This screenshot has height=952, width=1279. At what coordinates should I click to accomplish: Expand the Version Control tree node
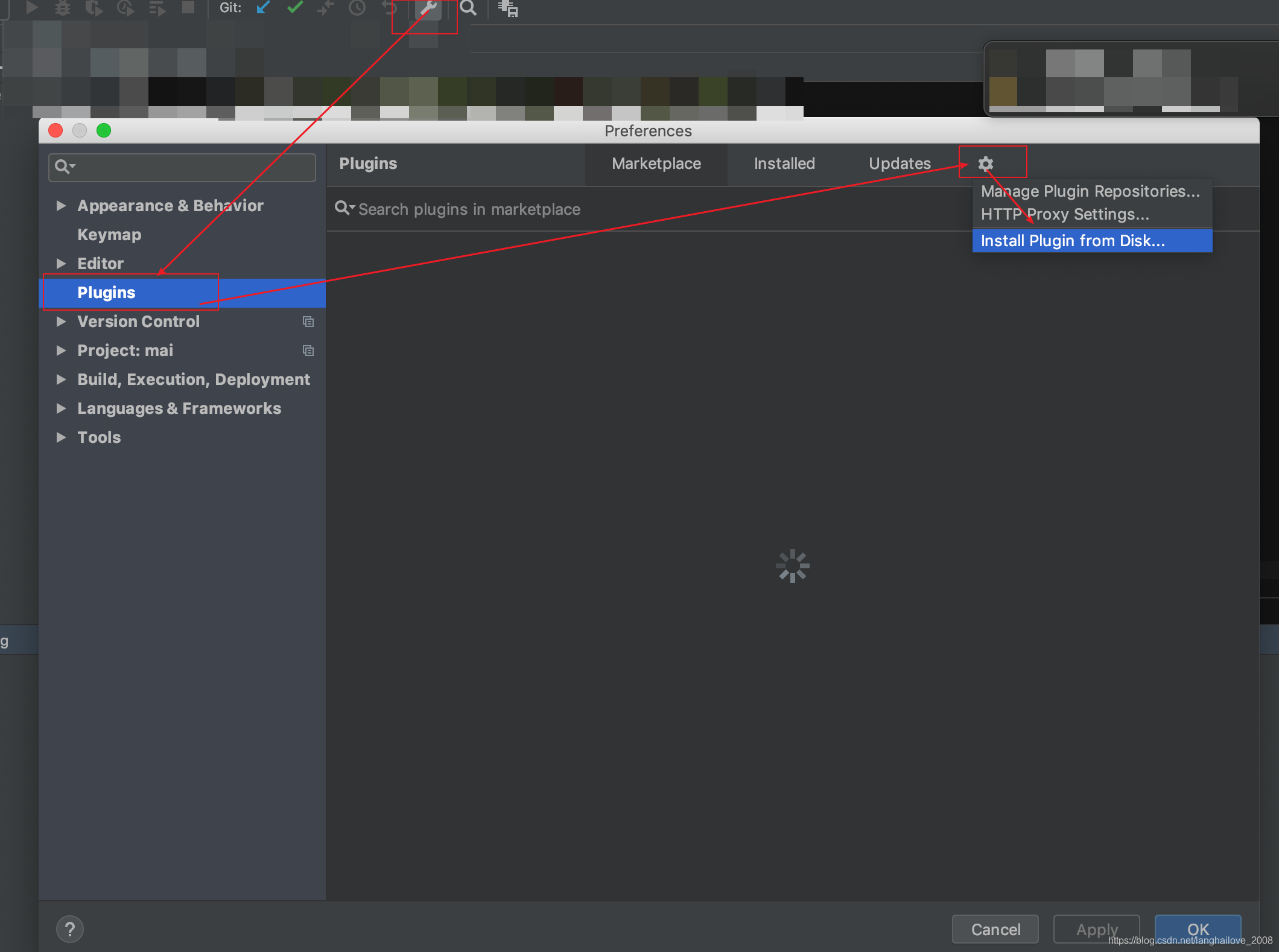(x=61, y=321)
